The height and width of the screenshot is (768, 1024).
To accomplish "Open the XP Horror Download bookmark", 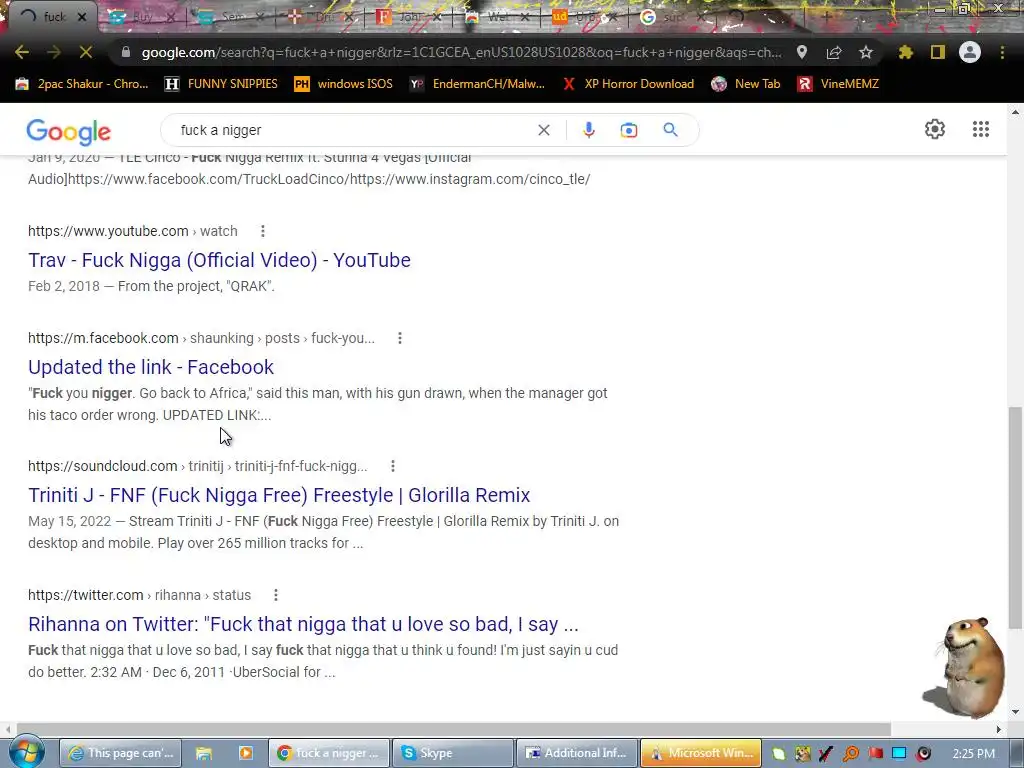I will 628,84.
